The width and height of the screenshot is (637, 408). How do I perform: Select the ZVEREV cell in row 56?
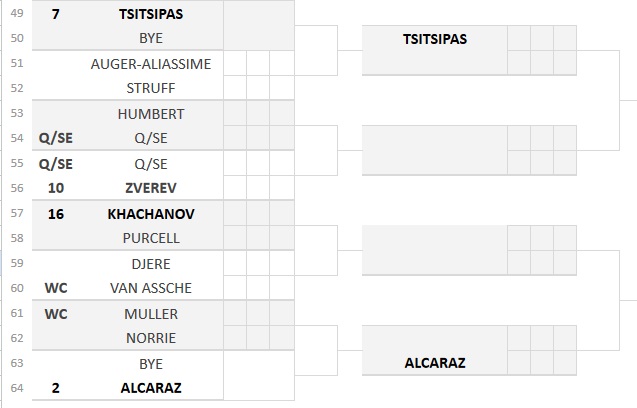[151, 188]
